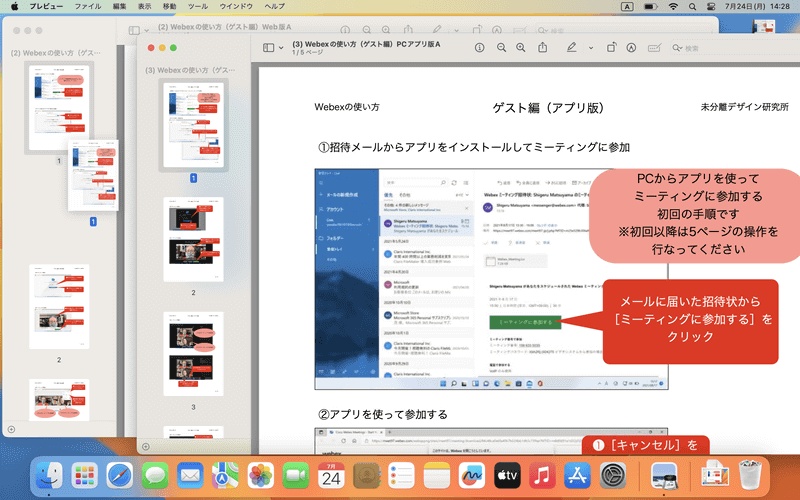Open the プレビュー menu
Screen dimensions: 800x500
[46, 6]
